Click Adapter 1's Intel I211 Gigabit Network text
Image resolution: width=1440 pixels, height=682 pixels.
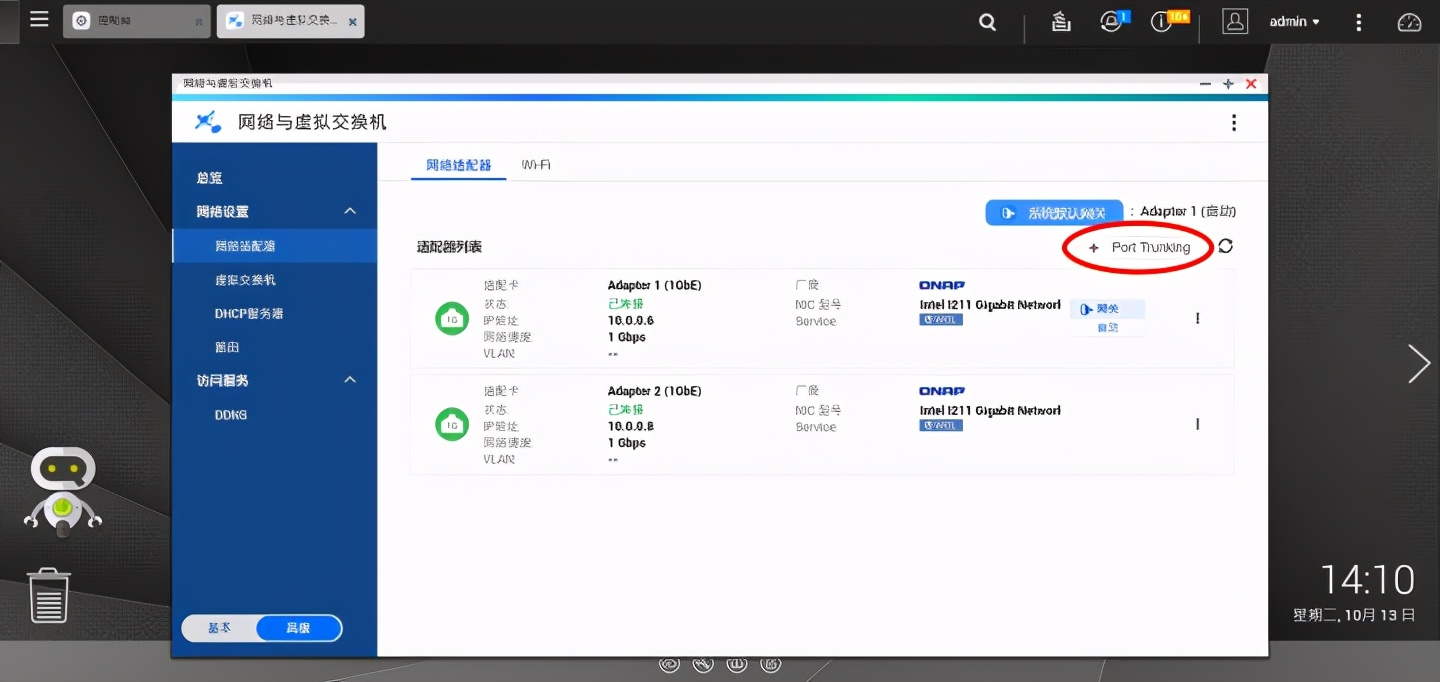(x=990, y=304)
